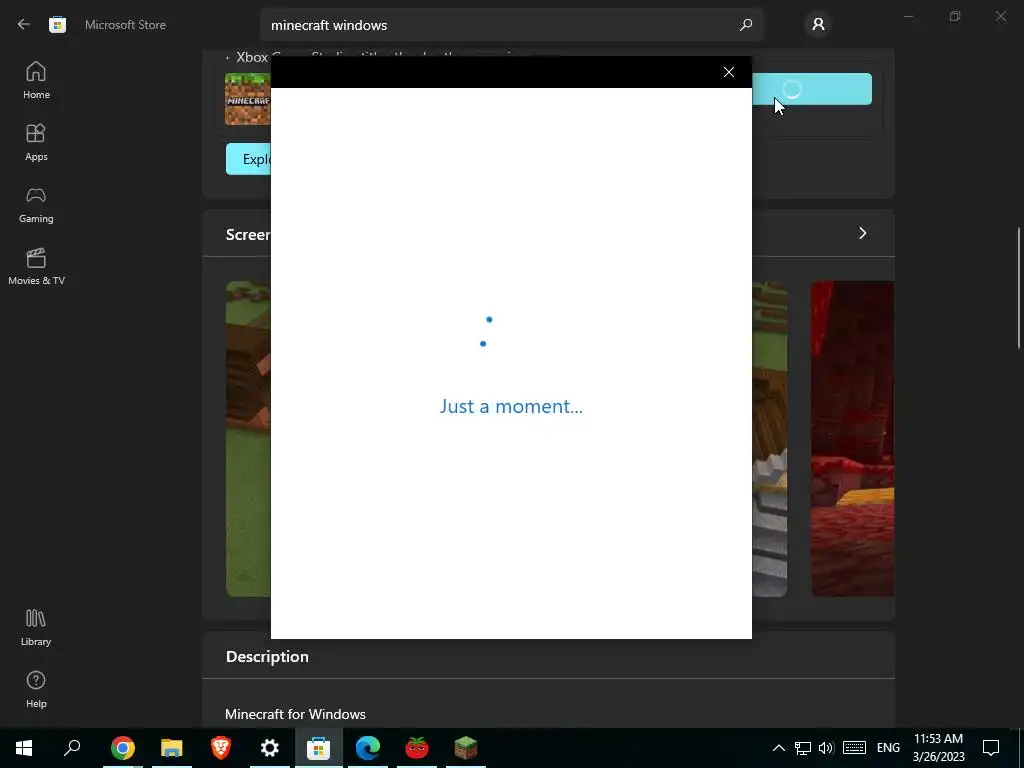Open network status tray icon

(x=803, y=748)
